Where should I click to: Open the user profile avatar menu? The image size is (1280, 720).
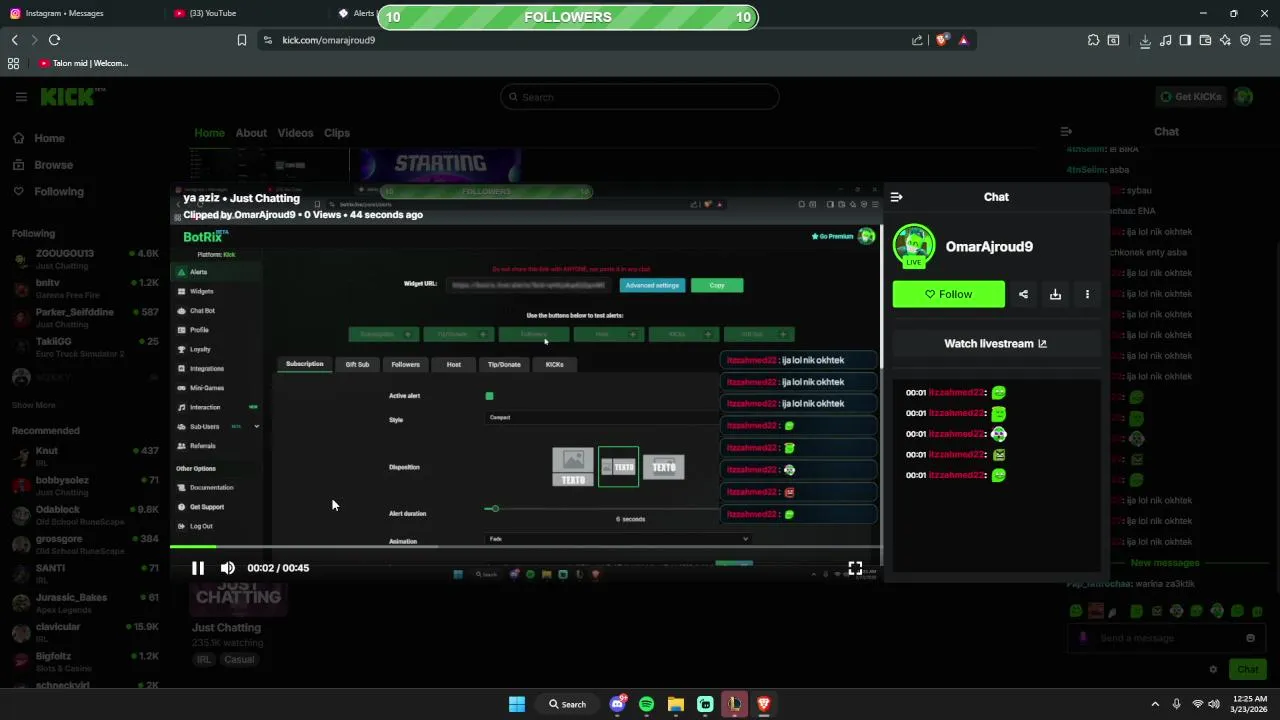tap(1244, 97)
